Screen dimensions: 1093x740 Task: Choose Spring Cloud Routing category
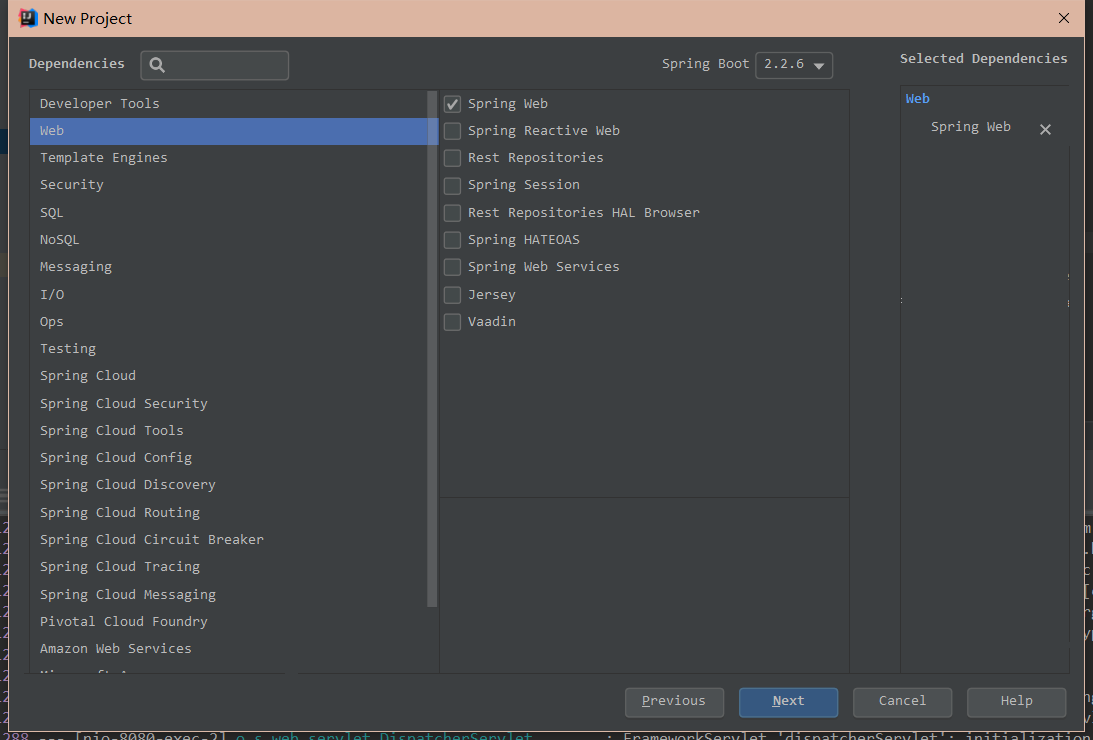(x=229, y=514)
